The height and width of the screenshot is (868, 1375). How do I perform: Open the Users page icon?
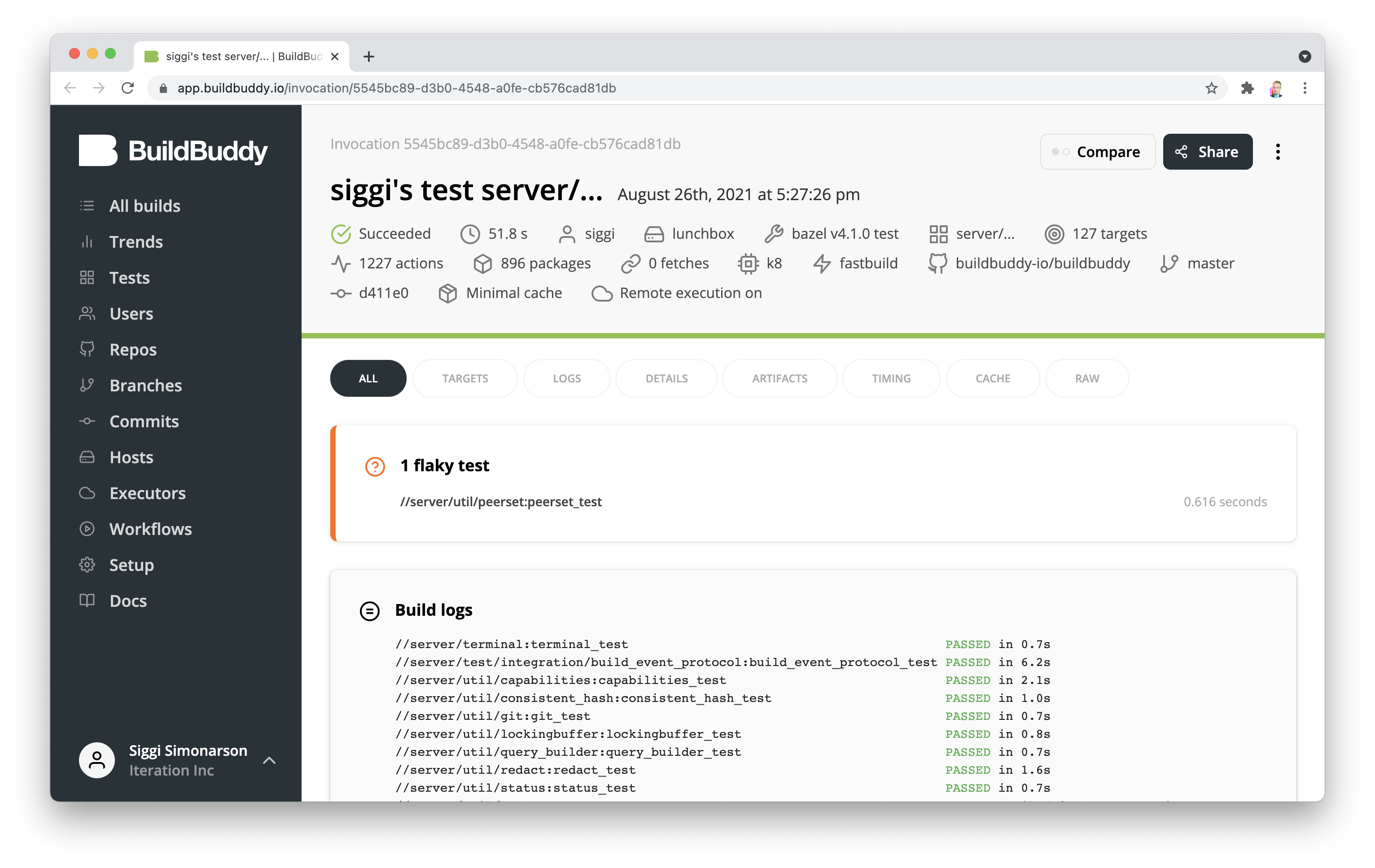coord(87,314)
